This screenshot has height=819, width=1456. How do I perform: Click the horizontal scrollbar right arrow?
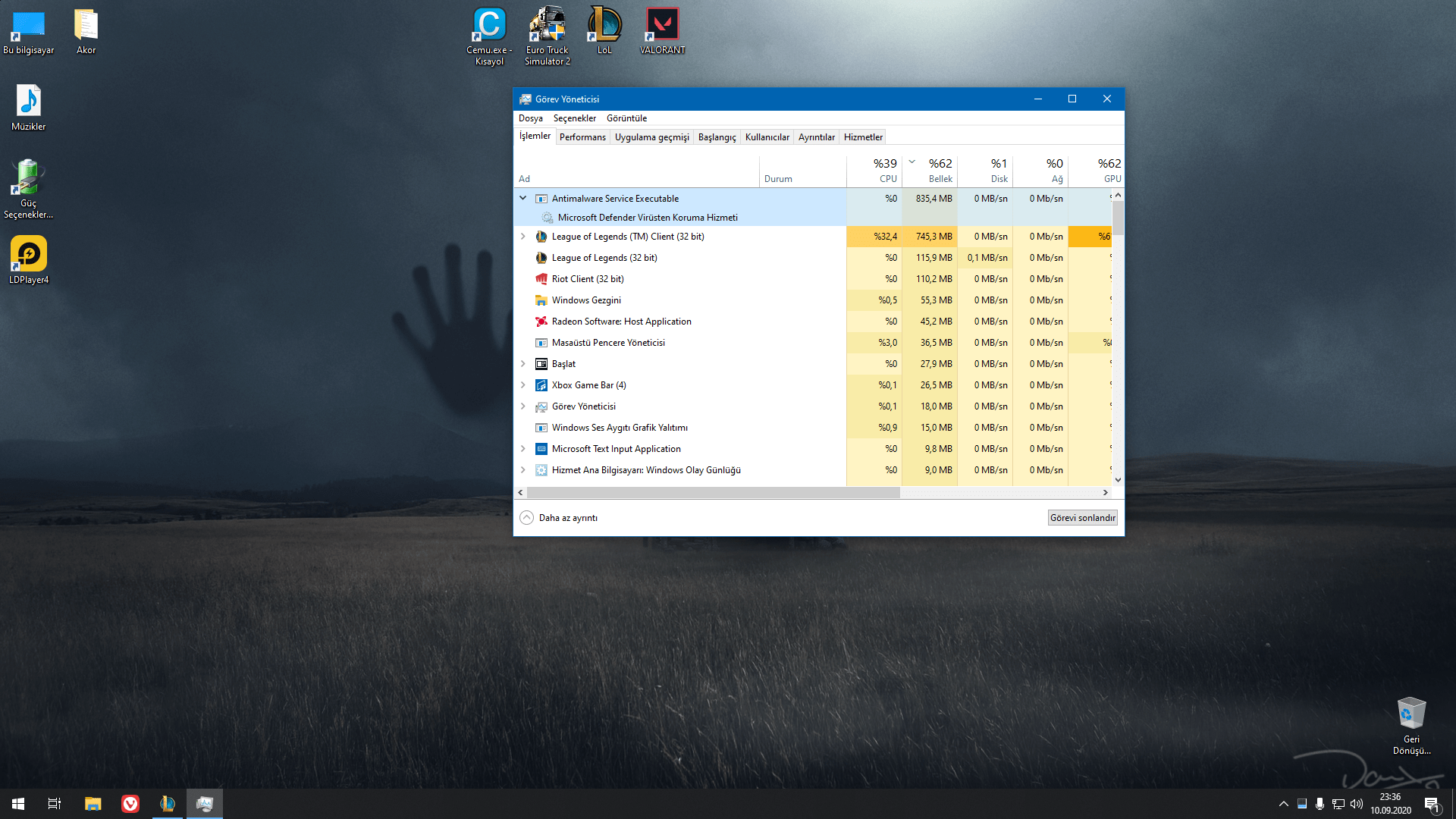coord(1105,493)
